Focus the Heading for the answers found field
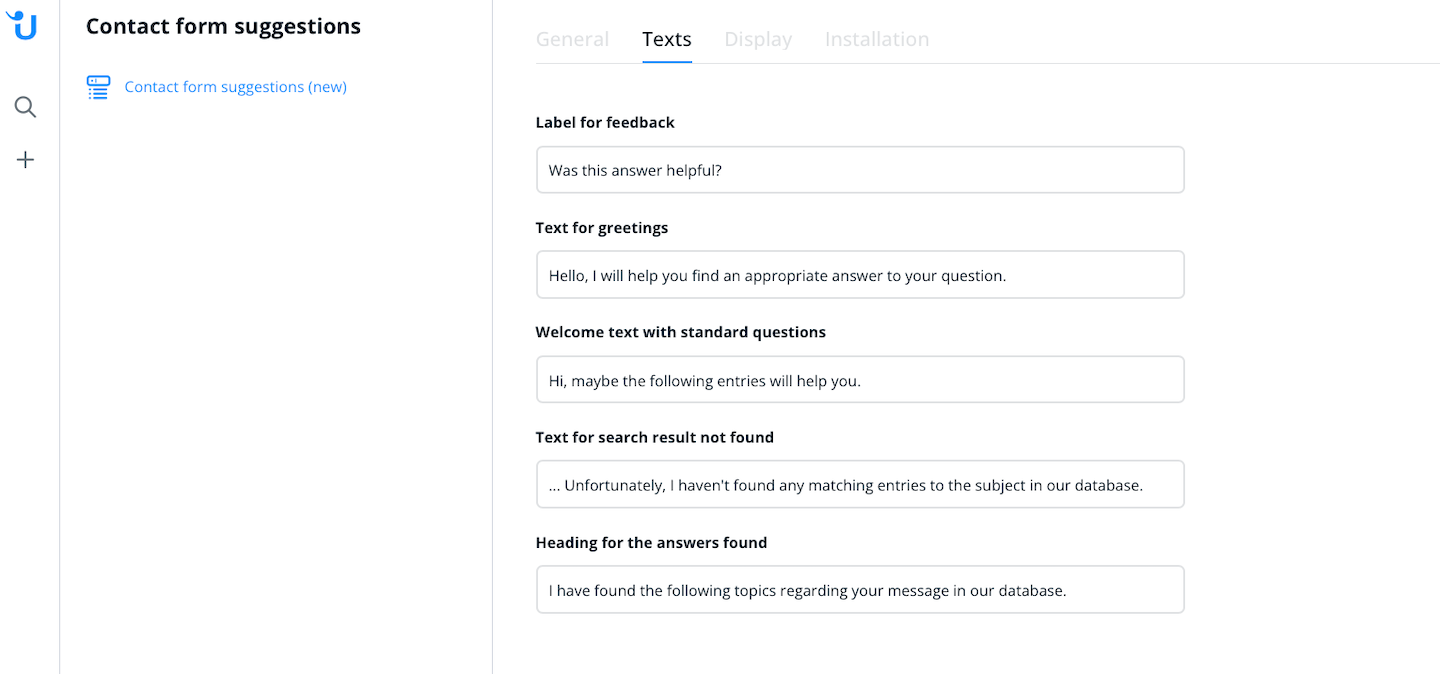The width and height of the screenshot is (1440, 674). (x=860, y=590)
